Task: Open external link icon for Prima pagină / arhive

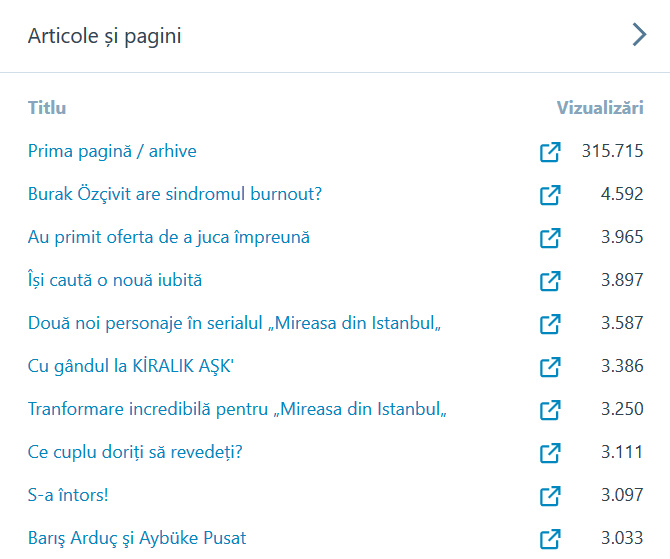Action: (550, 152)
